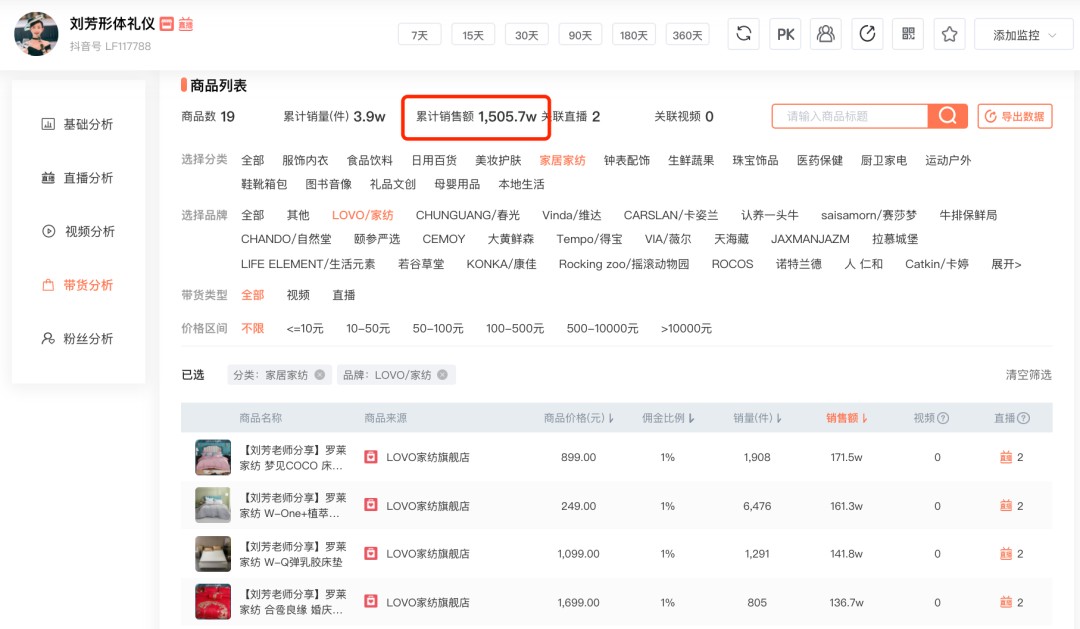Click the update timer icon
The height and width of the screenshot is (629, 1080).
[867, 34]
